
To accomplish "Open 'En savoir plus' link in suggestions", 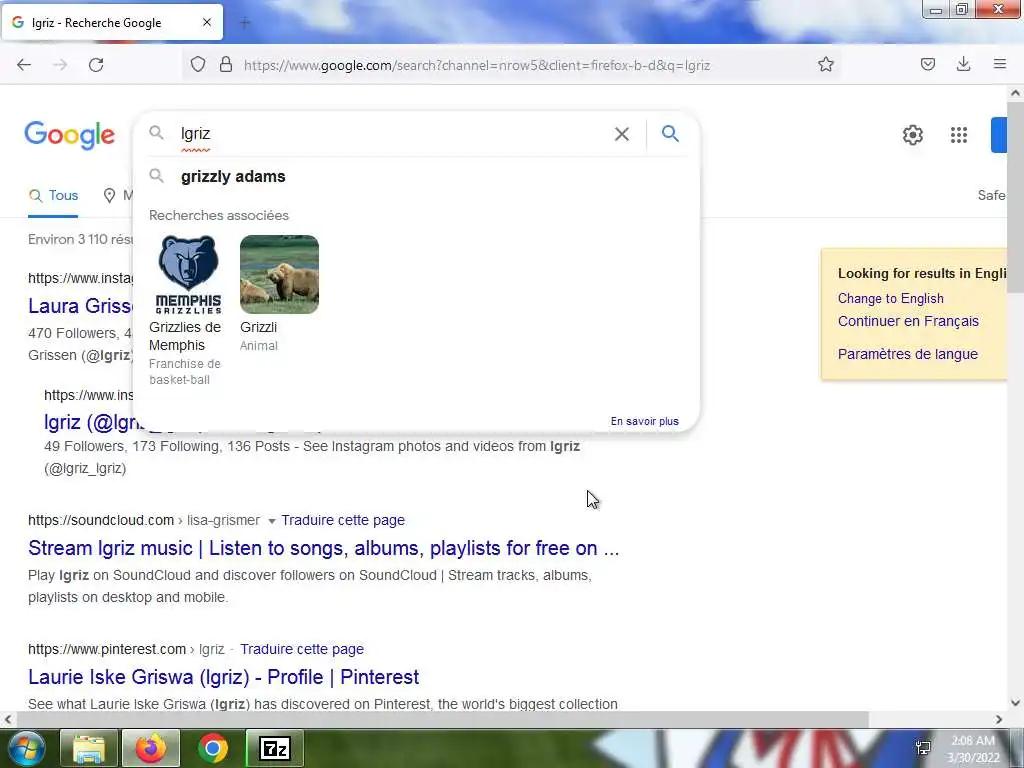I will (645, 421).
